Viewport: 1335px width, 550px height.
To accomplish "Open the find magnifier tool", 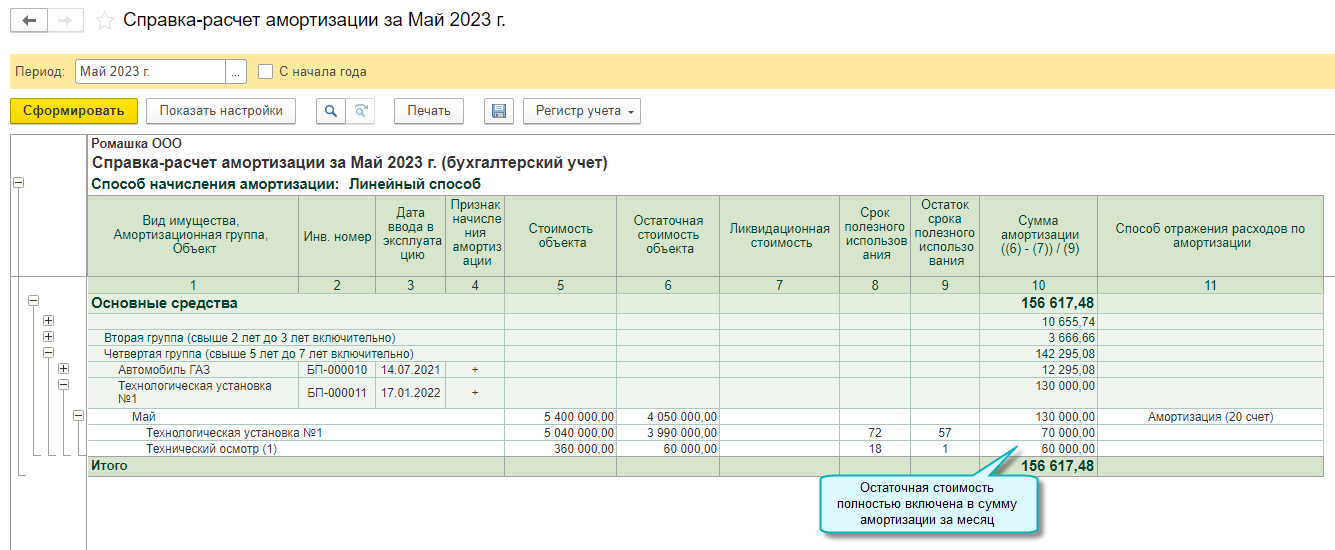I will pos(330,111).
